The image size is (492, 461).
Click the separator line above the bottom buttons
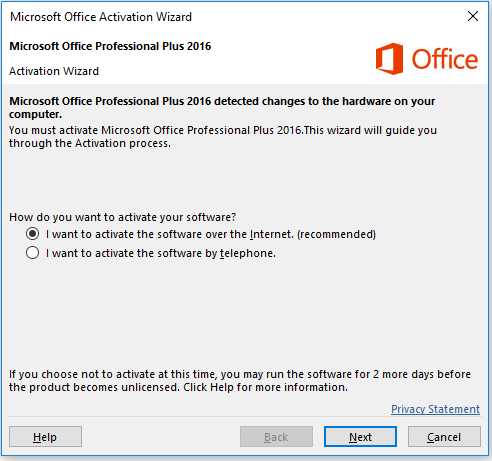[x=244, y=417]
